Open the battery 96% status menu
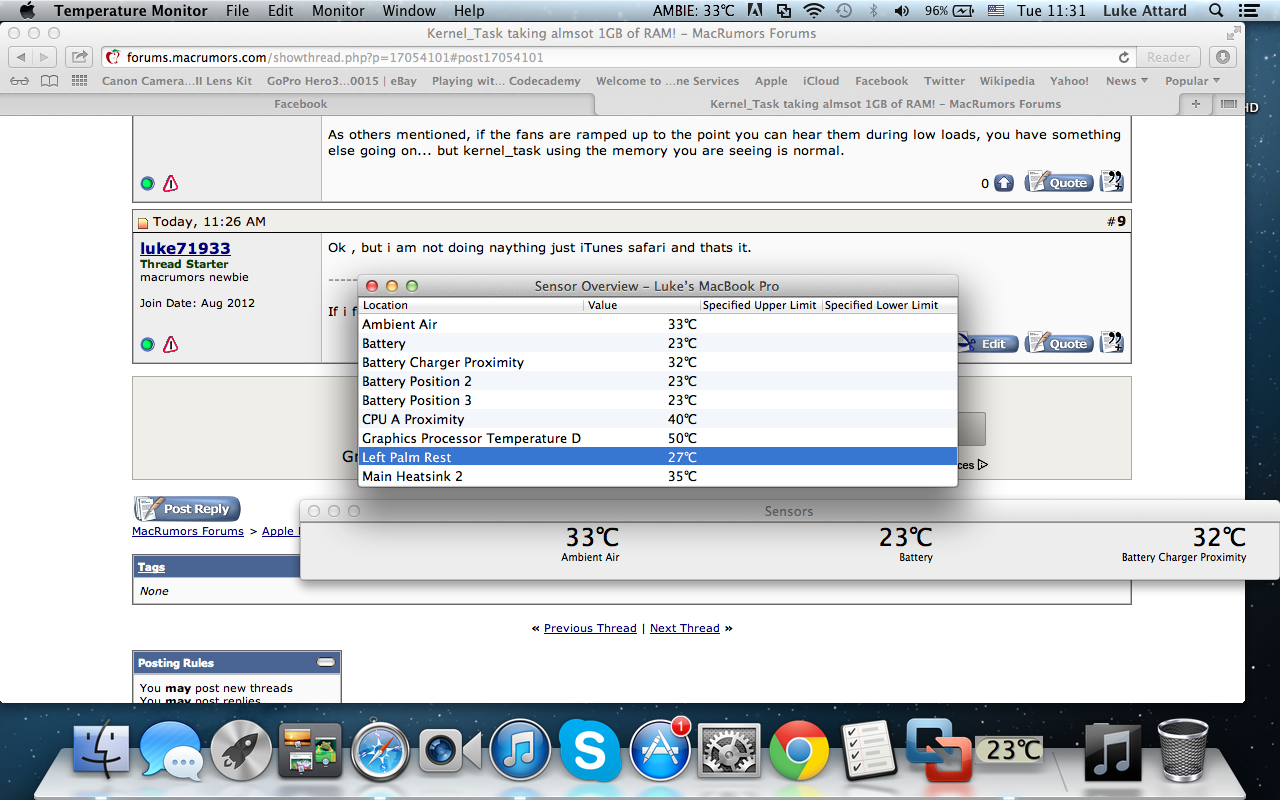The height and width of the screenshot is (800, 1280). click(x=948, y=11)
